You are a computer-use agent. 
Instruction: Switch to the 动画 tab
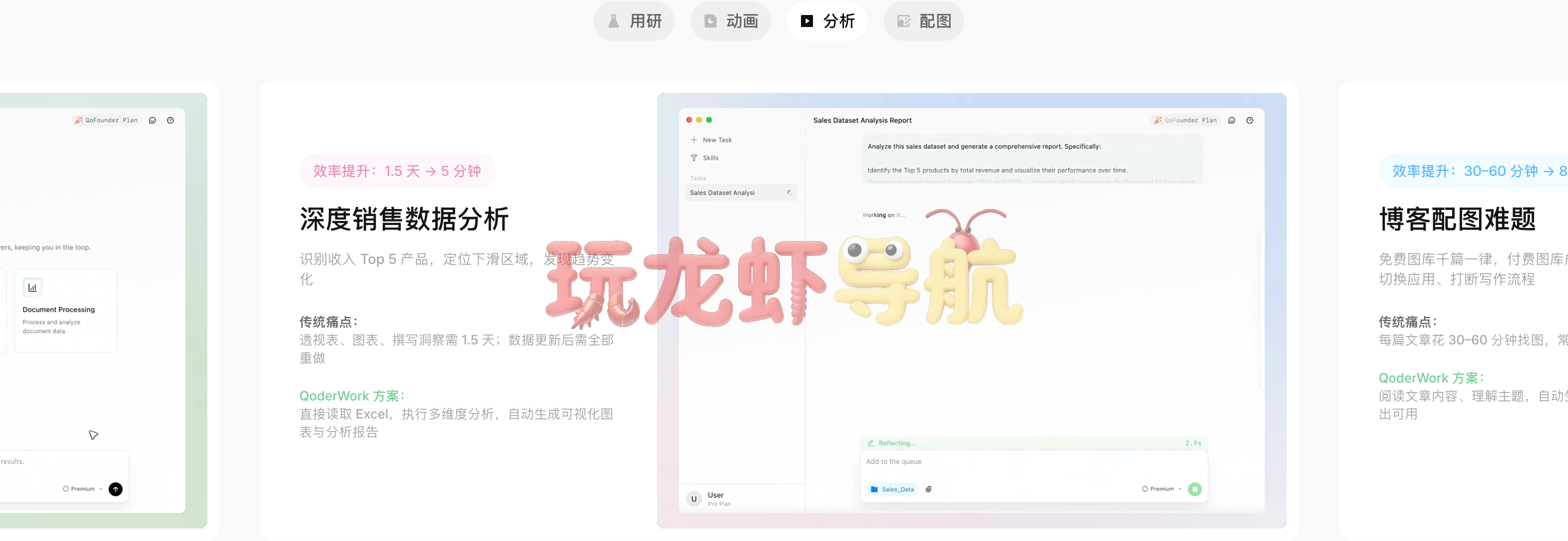(x=730, y=21)
